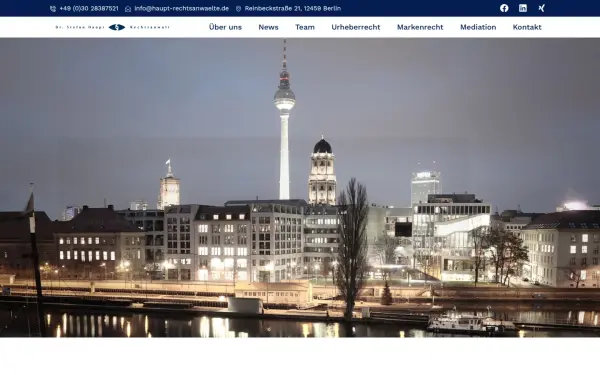
Task: Click email link info@haupt-rechtsanwaelte.de
Action: click(182, 8)
